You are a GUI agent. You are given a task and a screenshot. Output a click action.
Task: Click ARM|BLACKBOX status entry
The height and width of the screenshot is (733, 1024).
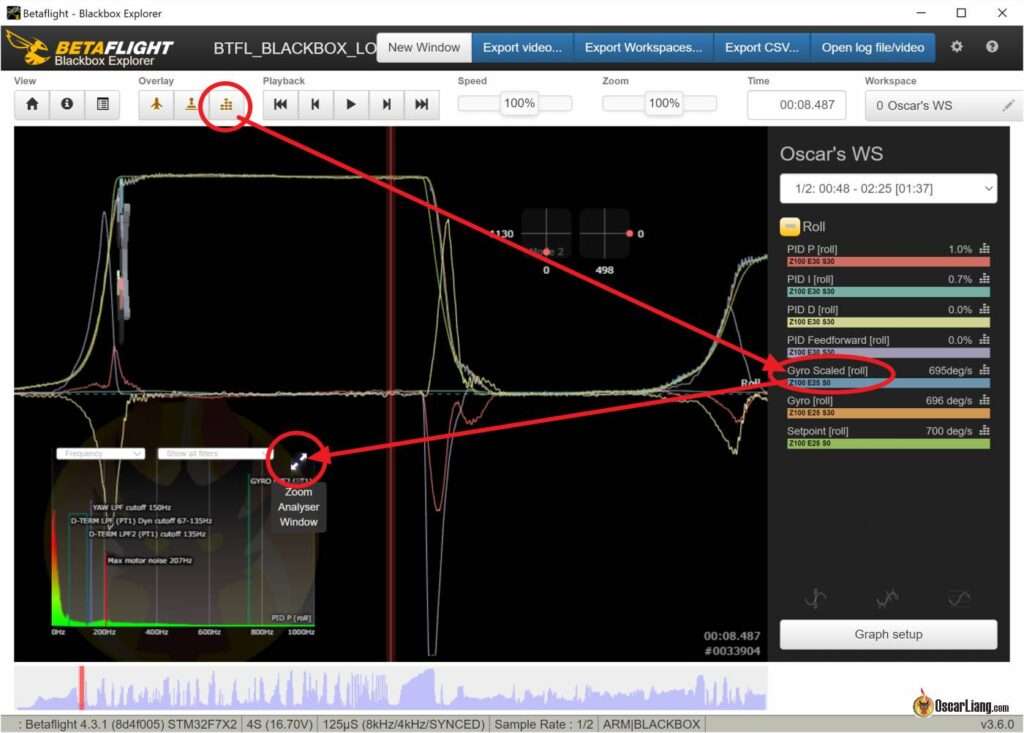pos(651,724)
